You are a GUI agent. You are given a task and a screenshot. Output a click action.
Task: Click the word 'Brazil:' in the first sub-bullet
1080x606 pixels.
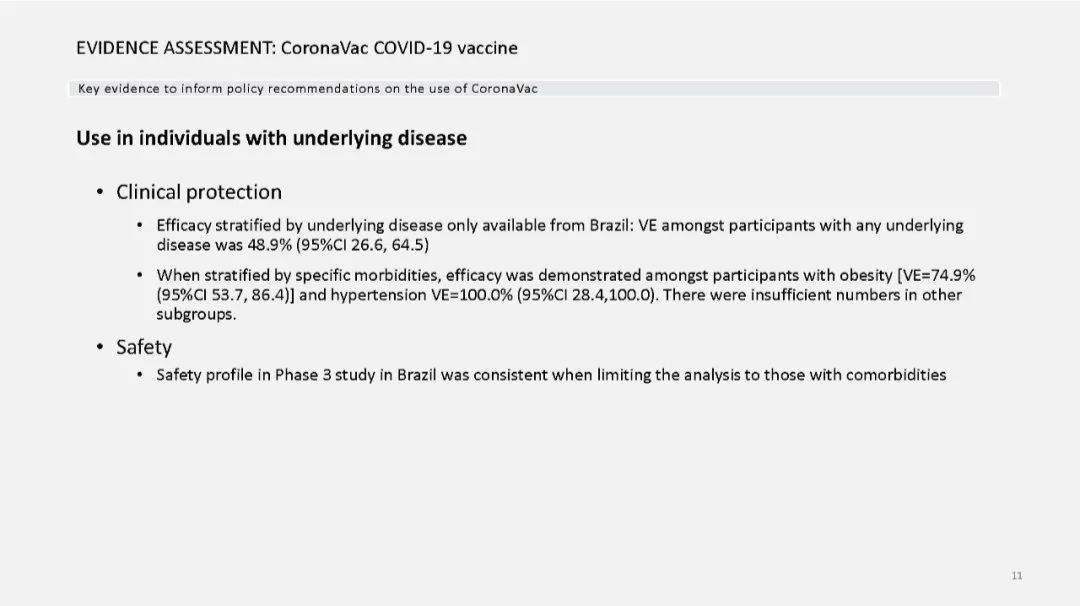(611, 226)
